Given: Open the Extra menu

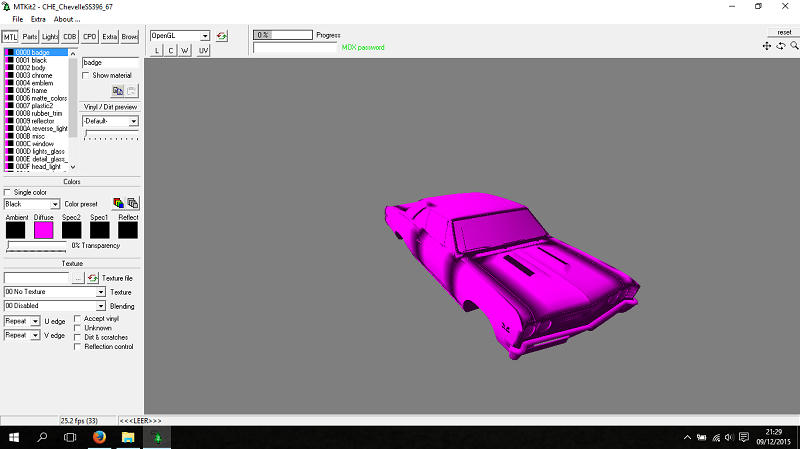Looking at the screenshot, I should (x=38, y=19).
